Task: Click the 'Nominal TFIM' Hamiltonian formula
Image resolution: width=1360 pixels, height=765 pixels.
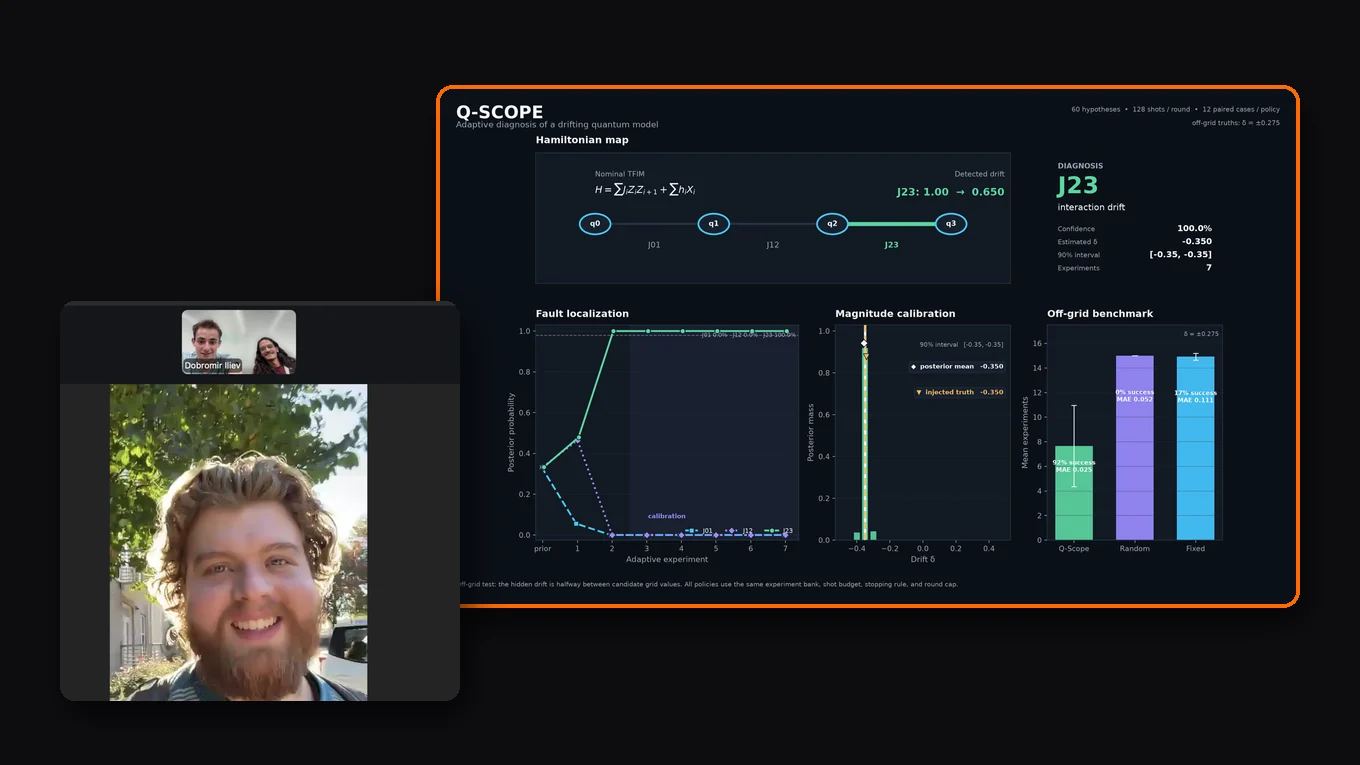Action: 645,189
